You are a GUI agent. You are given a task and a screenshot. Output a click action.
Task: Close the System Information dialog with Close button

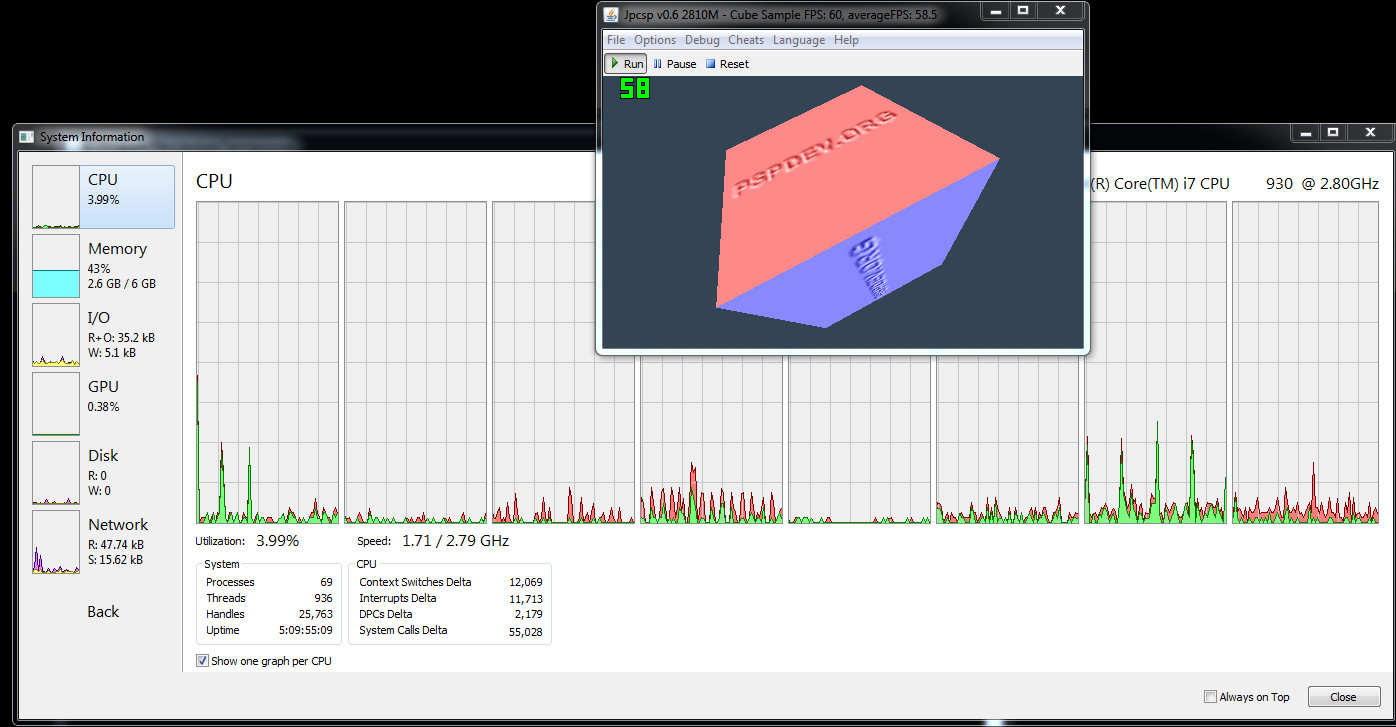pyautogui.click(x=1342, y=697)
